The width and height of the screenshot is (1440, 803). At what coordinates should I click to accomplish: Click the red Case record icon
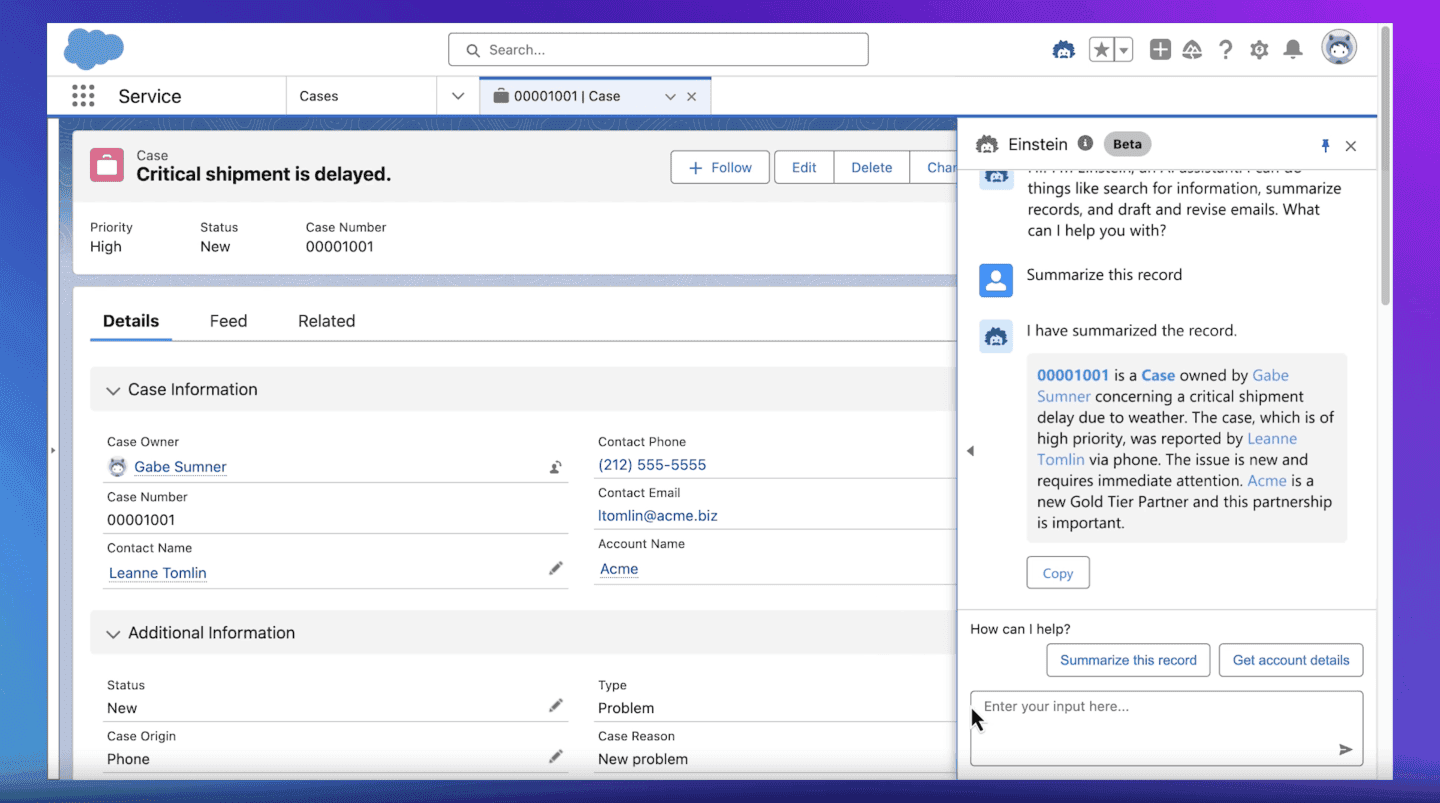[x=107, y=165]
